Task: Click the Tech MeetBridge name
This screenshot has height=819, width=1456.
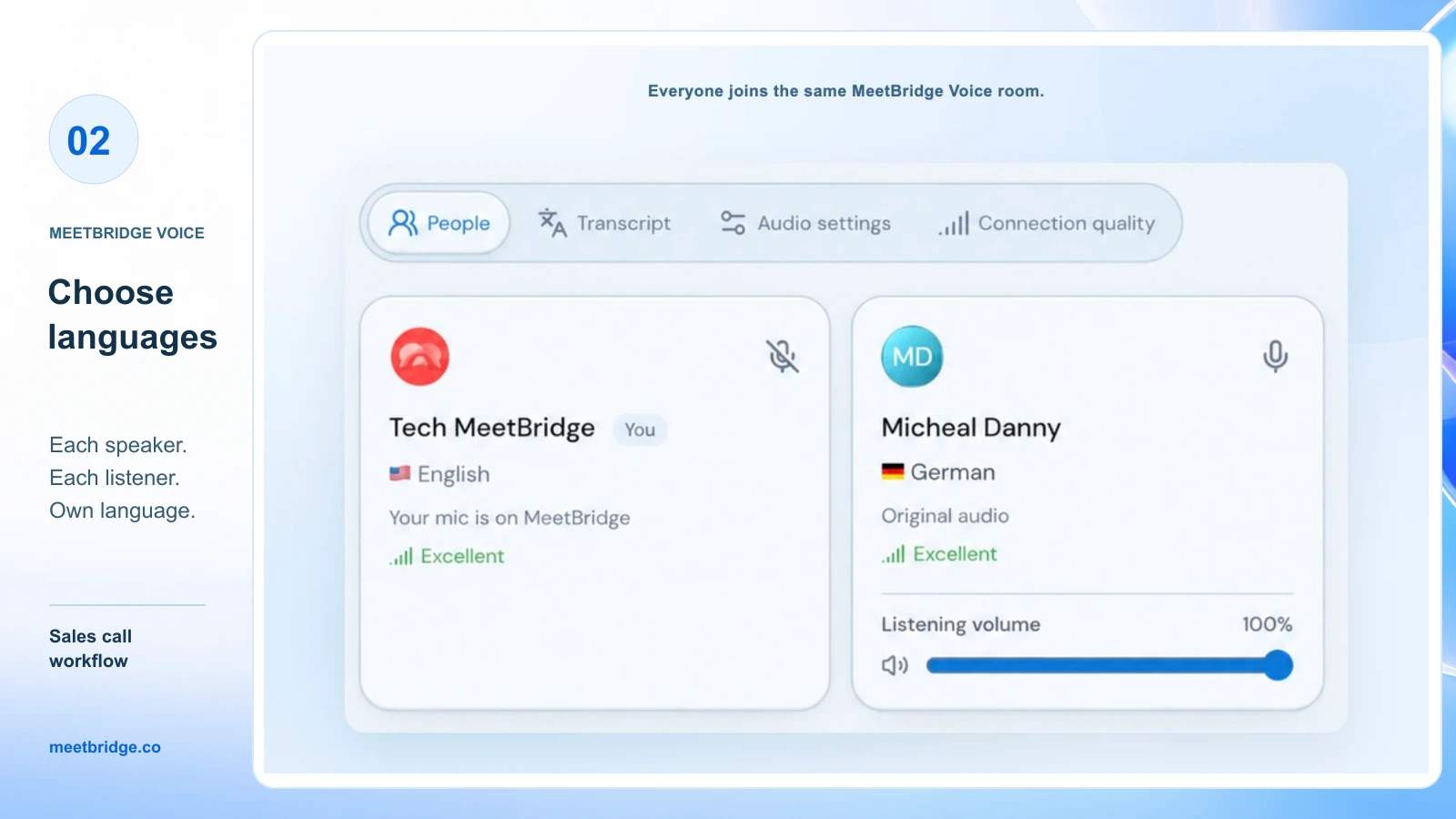Action: (492, 428)
